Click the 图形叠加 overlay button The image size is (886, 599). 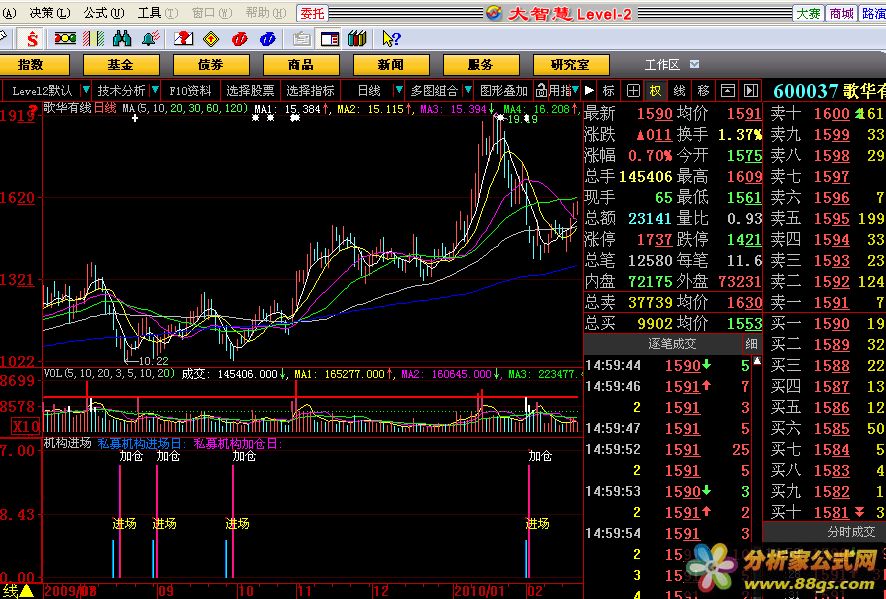pyautogui.click(x=503, y=90)
